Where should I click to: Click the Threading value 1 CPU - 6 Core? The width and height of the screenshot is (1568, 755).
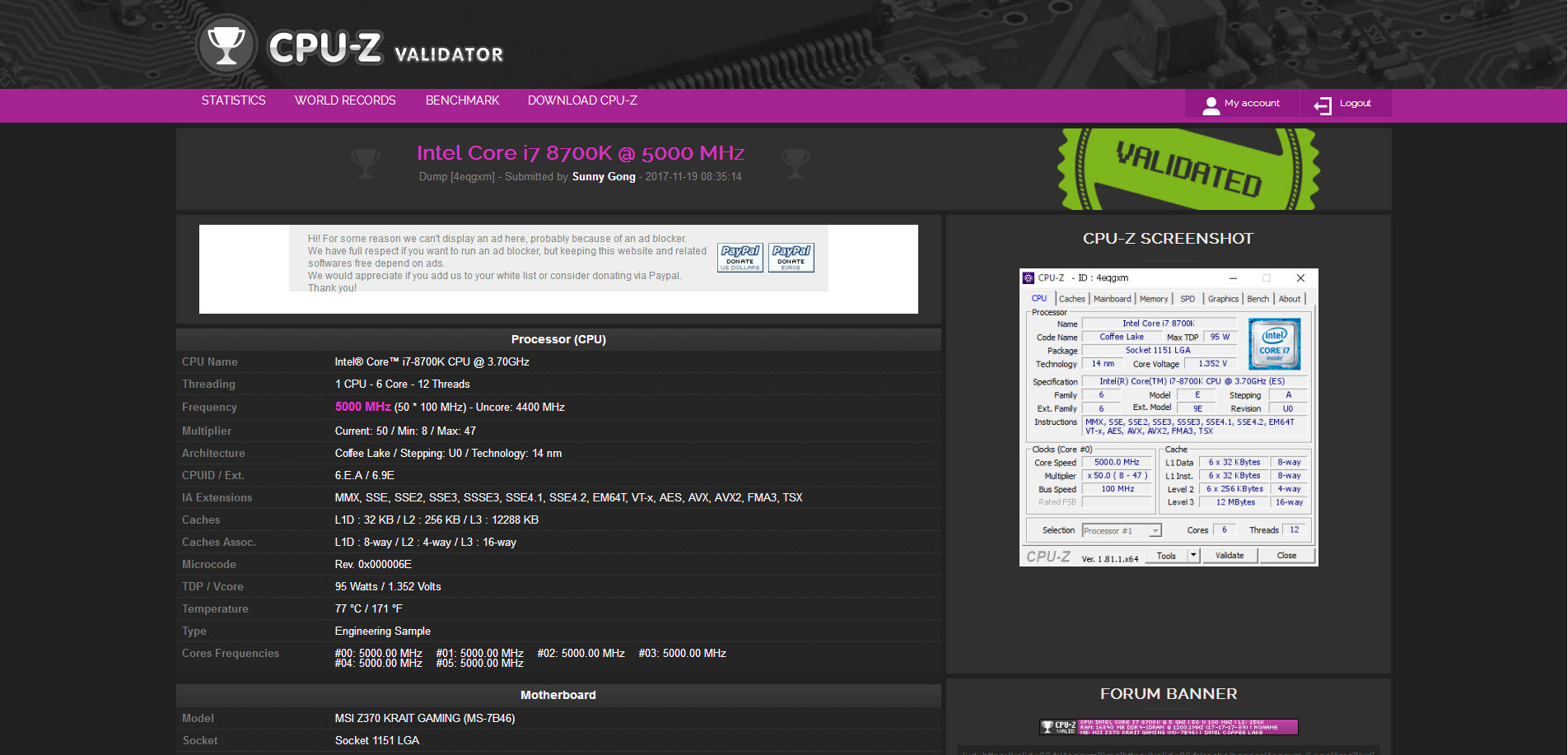[402, 384]
